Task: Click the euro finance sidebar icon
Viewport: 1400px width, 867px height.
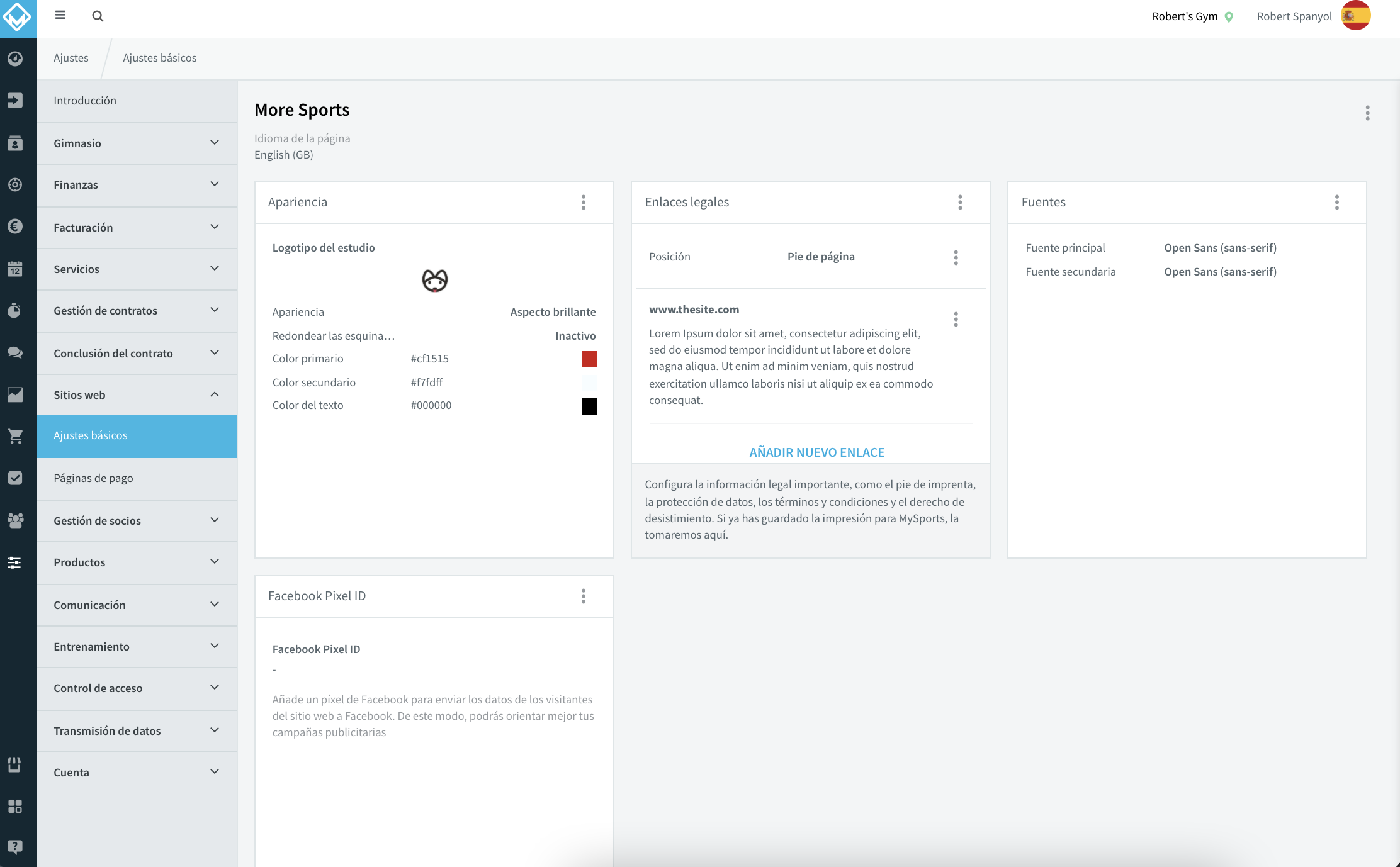Action: 15,227
